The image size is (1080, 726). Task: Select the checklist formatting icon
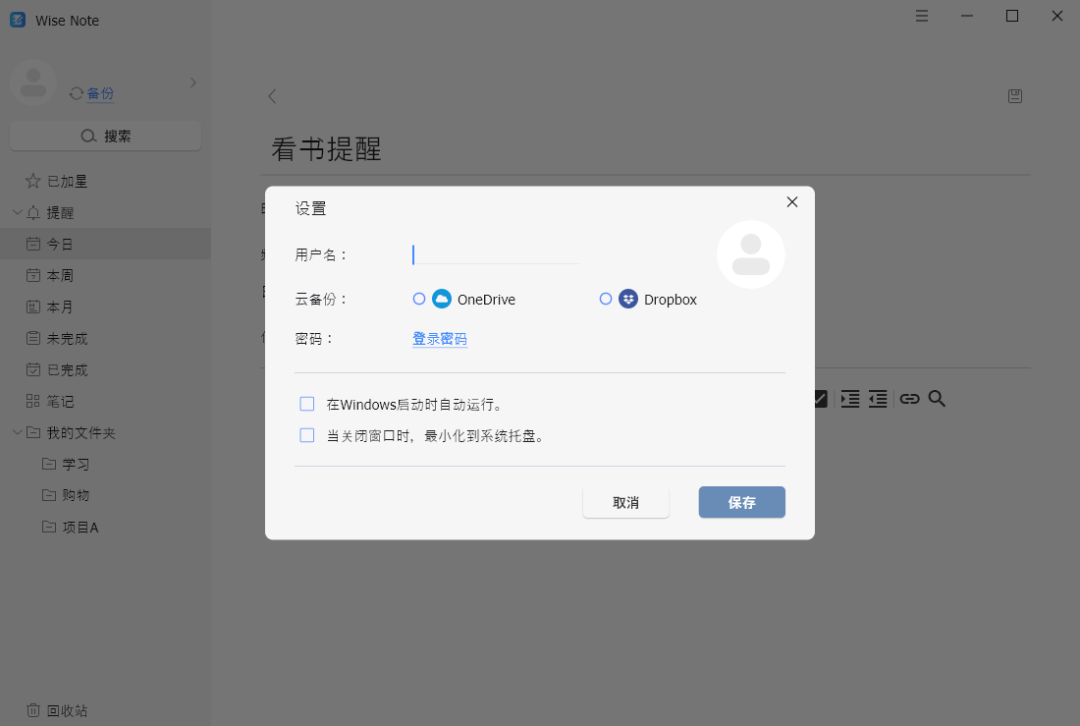point(819,398)
